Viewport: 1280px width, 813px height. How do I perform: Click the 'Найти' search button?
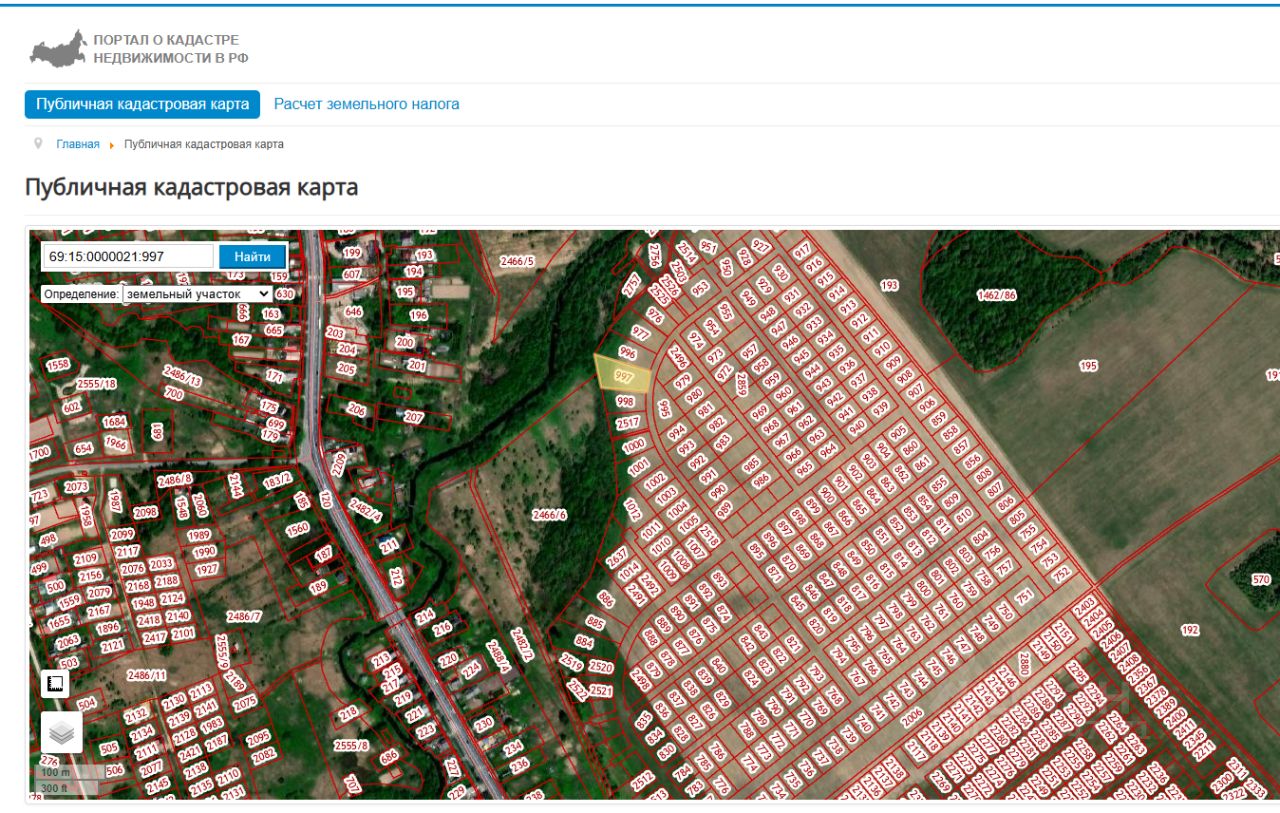coord(252,257)
